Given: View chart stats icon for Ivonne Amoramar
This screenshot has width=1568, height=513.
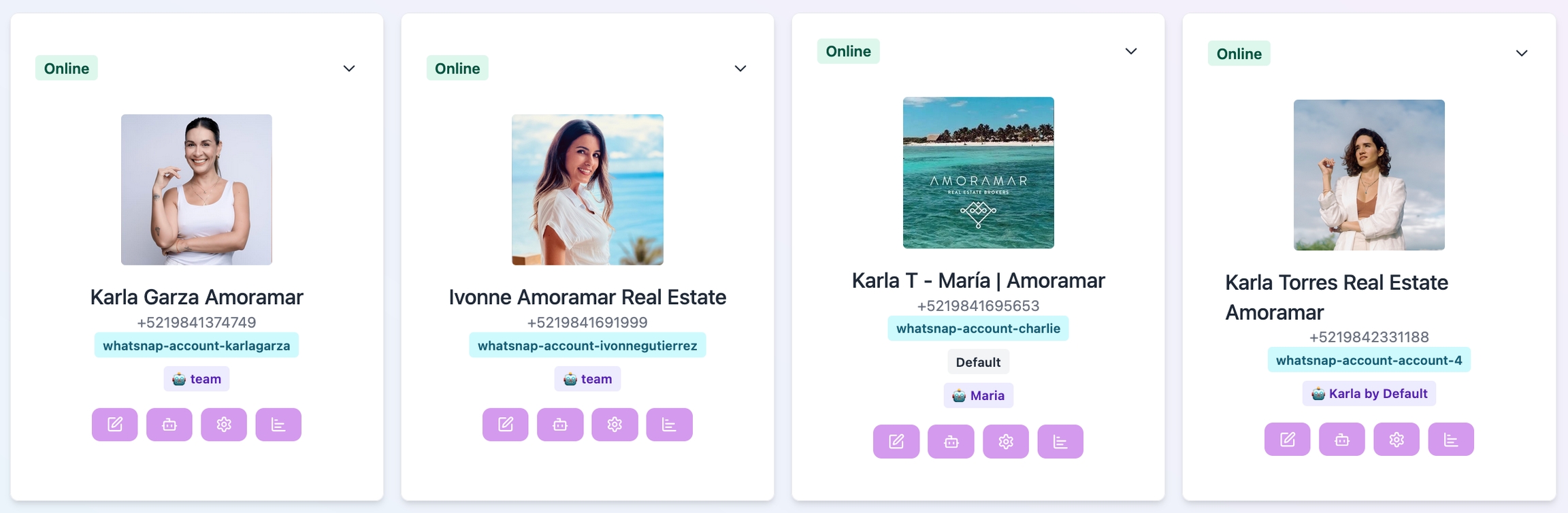Looking at the screenshot, I should 669,425.
